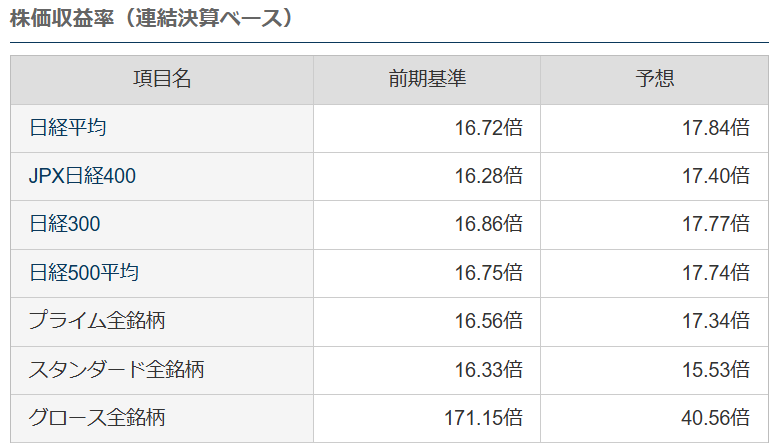Viewport: 777px width, 447px height.
Task: Select the 日経500平均 row label
Action: click(x=84, y=273)
